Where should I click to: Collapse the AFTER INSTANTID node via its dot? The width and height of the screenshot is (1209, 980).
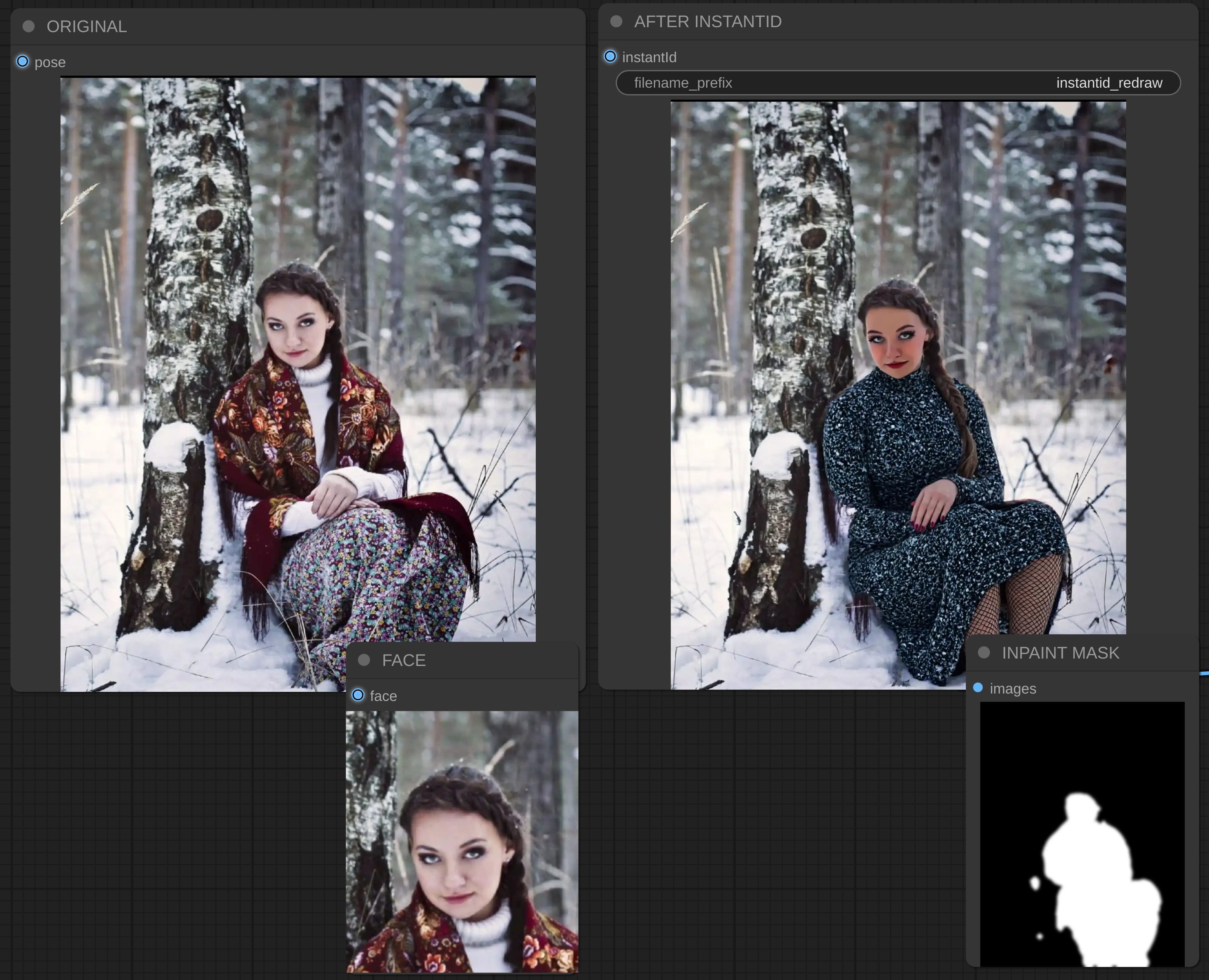tap(616, 21)
